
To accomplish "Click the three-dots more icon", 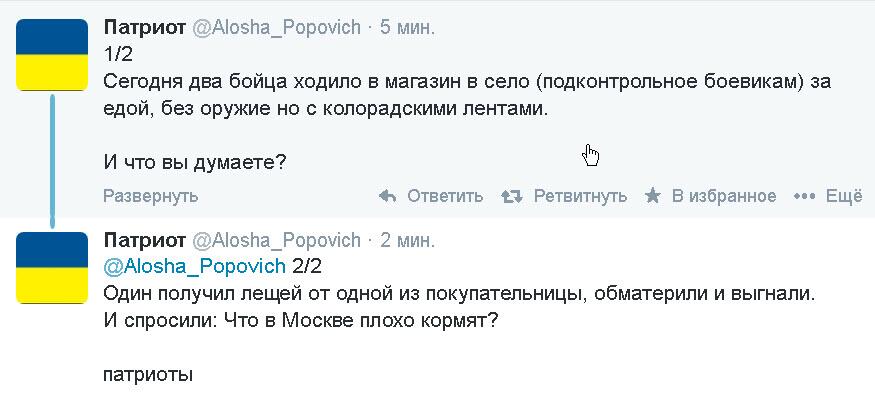I will 805,196.
